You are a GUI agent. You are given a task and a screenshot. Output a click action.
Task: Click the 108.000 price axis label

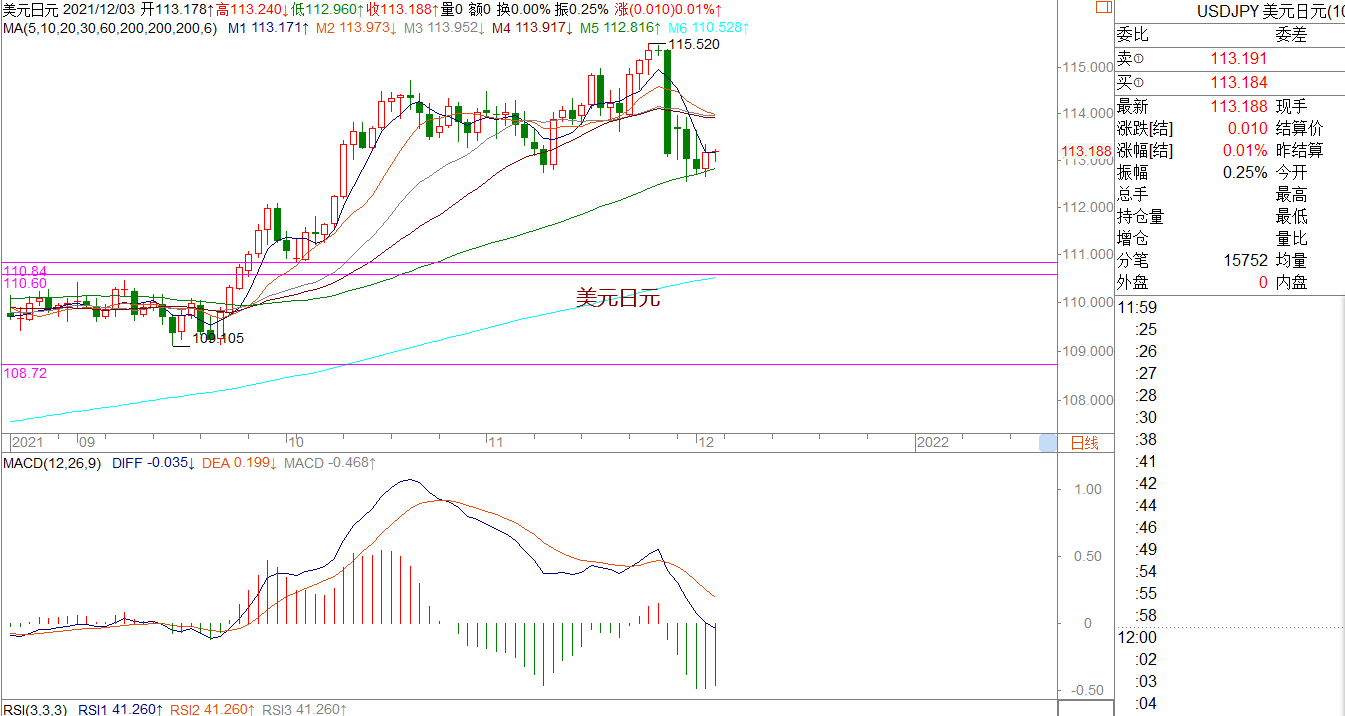coord(1090,400)
